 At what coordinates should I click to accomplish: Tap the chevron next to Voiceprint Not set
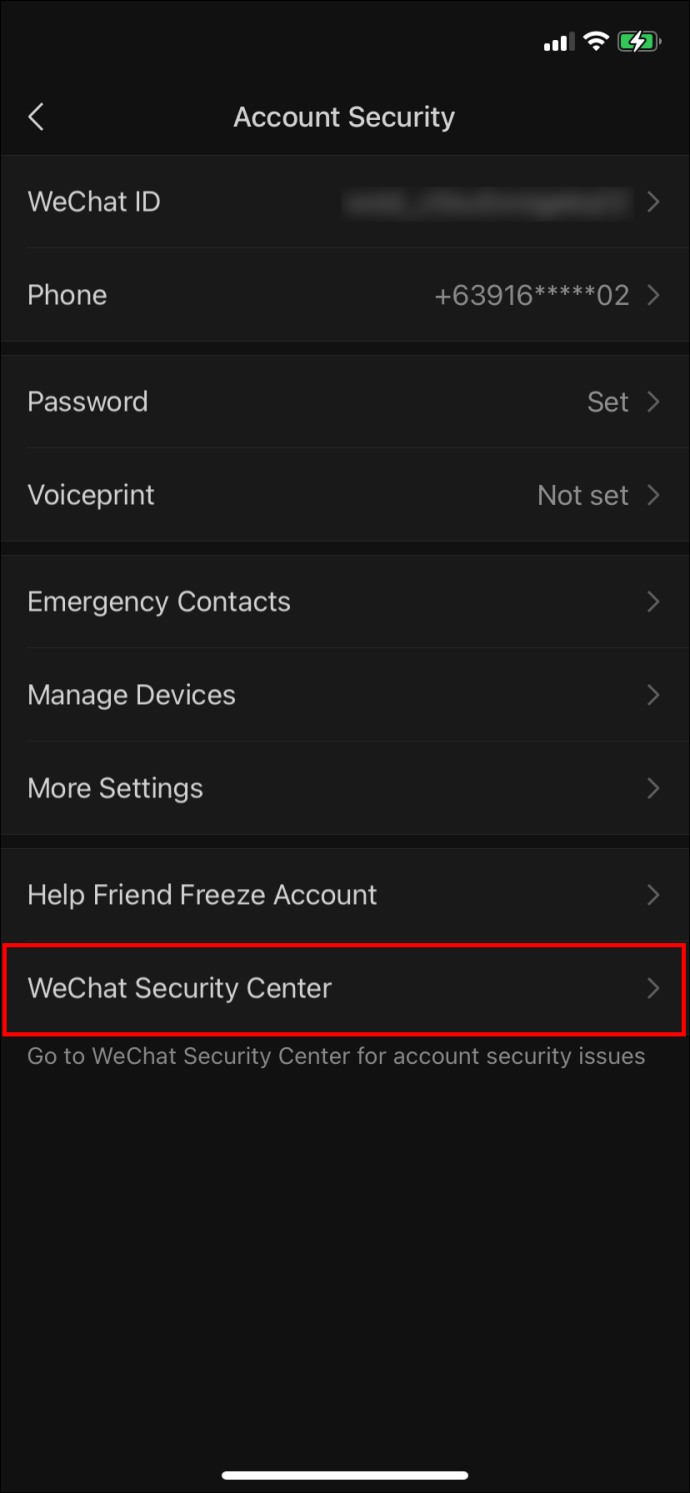pyautogui.click(x=653, y=495)
